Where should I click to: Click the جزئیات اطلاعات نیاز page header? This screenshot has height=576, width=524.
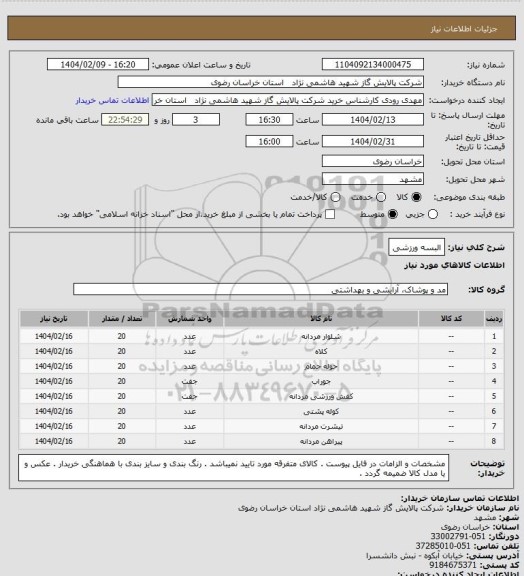click(x=464, y=29)
